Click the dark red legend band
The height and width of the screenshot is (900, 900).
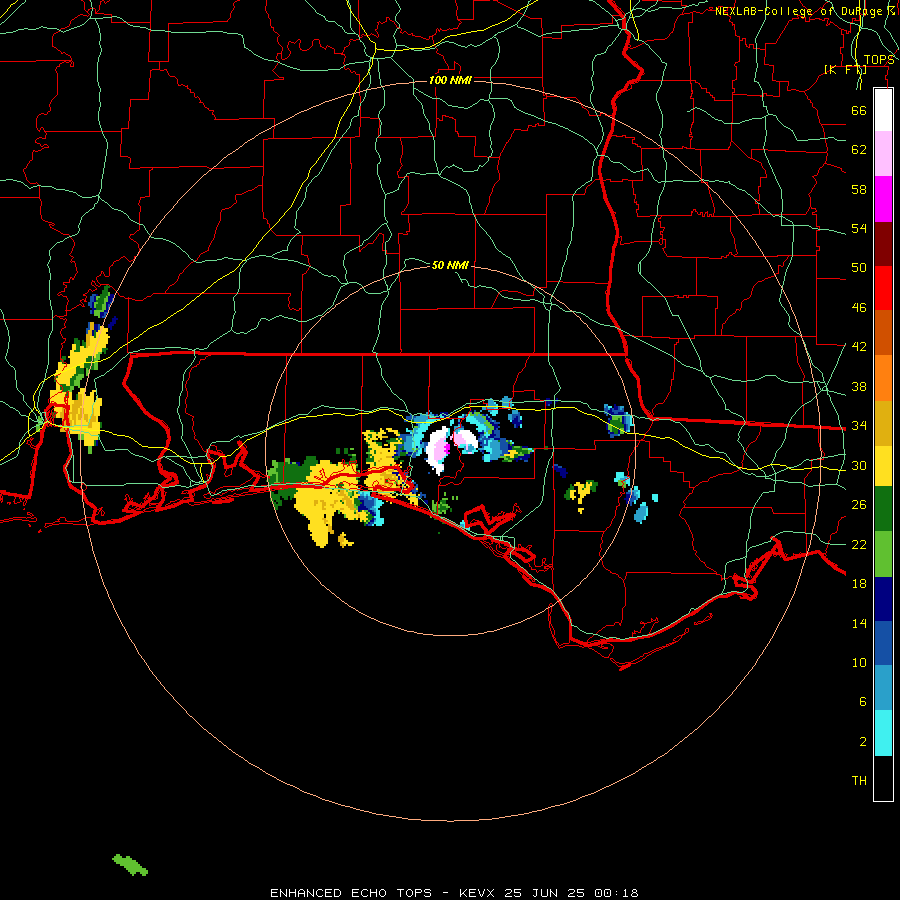coord(883,244)
